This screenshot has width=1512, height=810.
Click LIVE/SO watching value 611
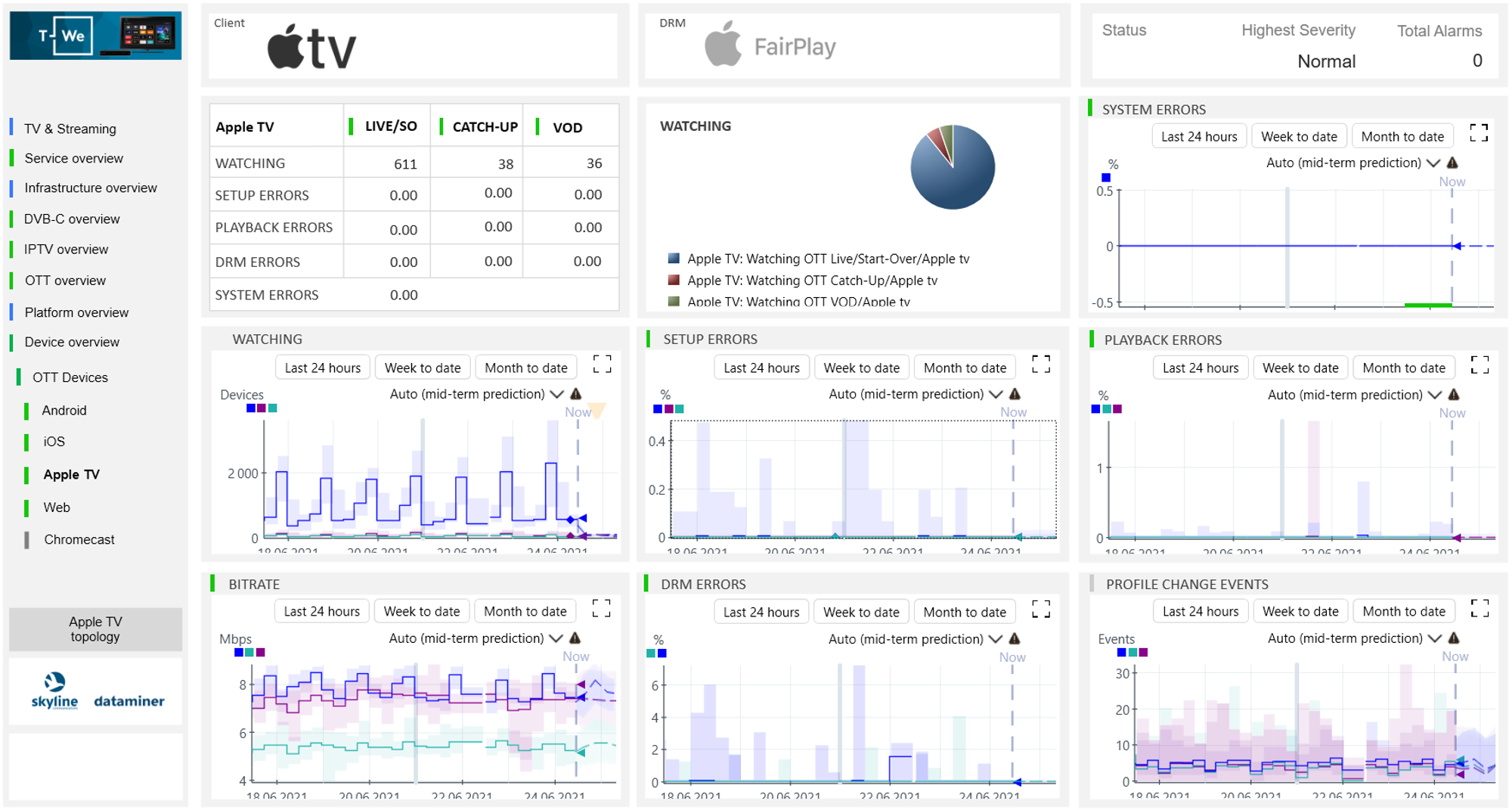[x=405, y=164]
